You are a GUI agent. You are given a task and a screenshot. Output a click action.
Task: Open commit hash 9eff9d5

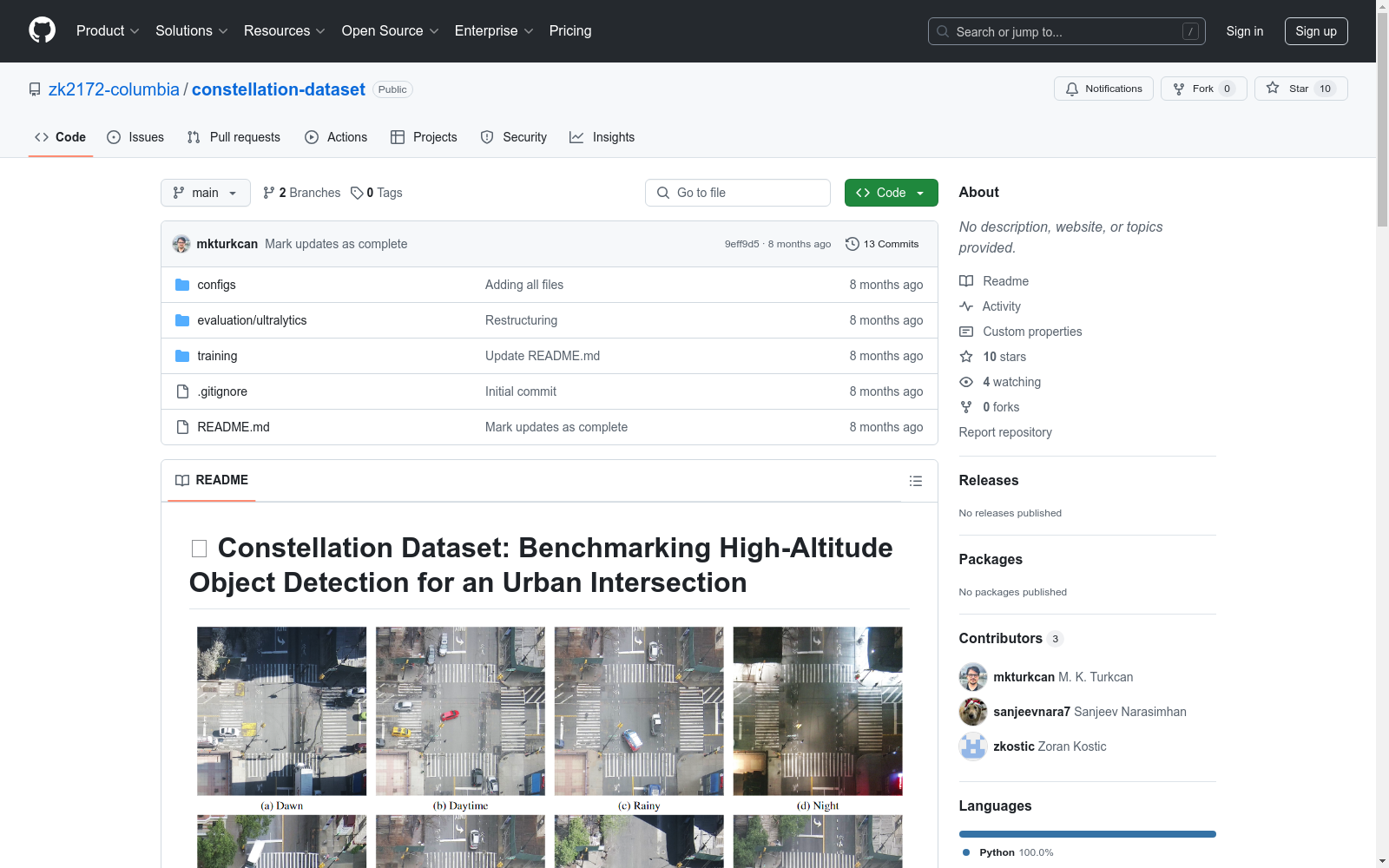pos(742,244)
